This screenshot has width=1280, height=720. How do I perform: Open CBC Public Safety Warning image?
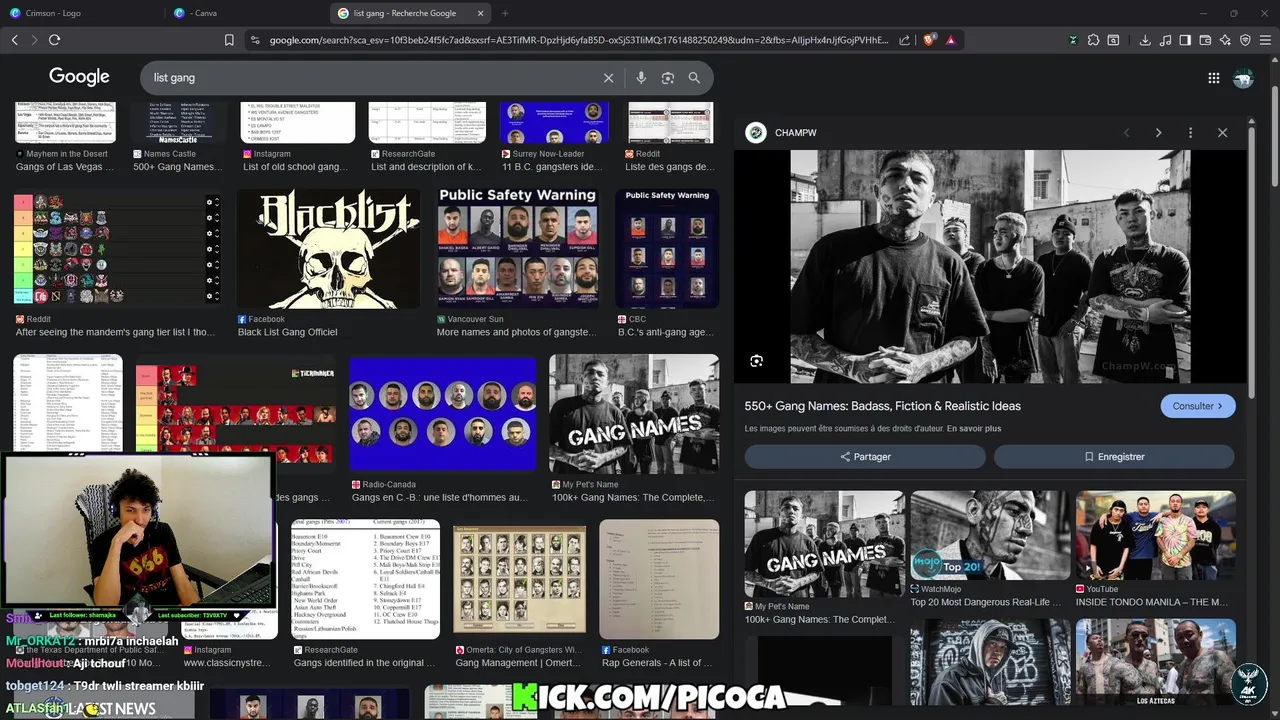pos(667,249)
